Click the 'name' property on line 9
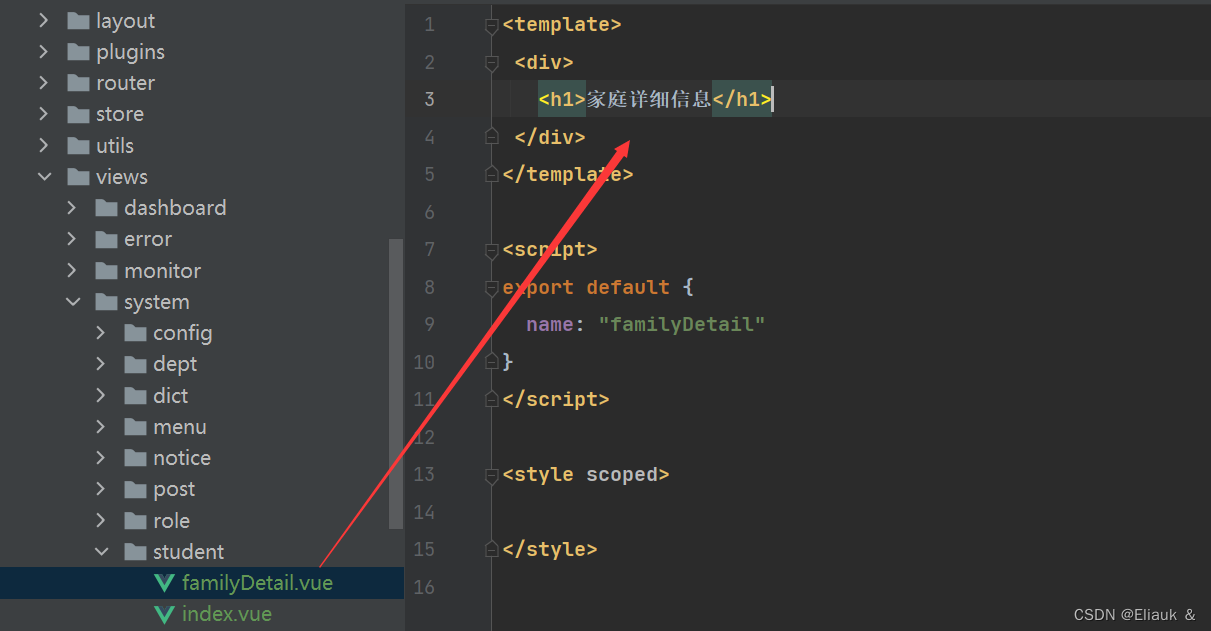 point(550,324)
